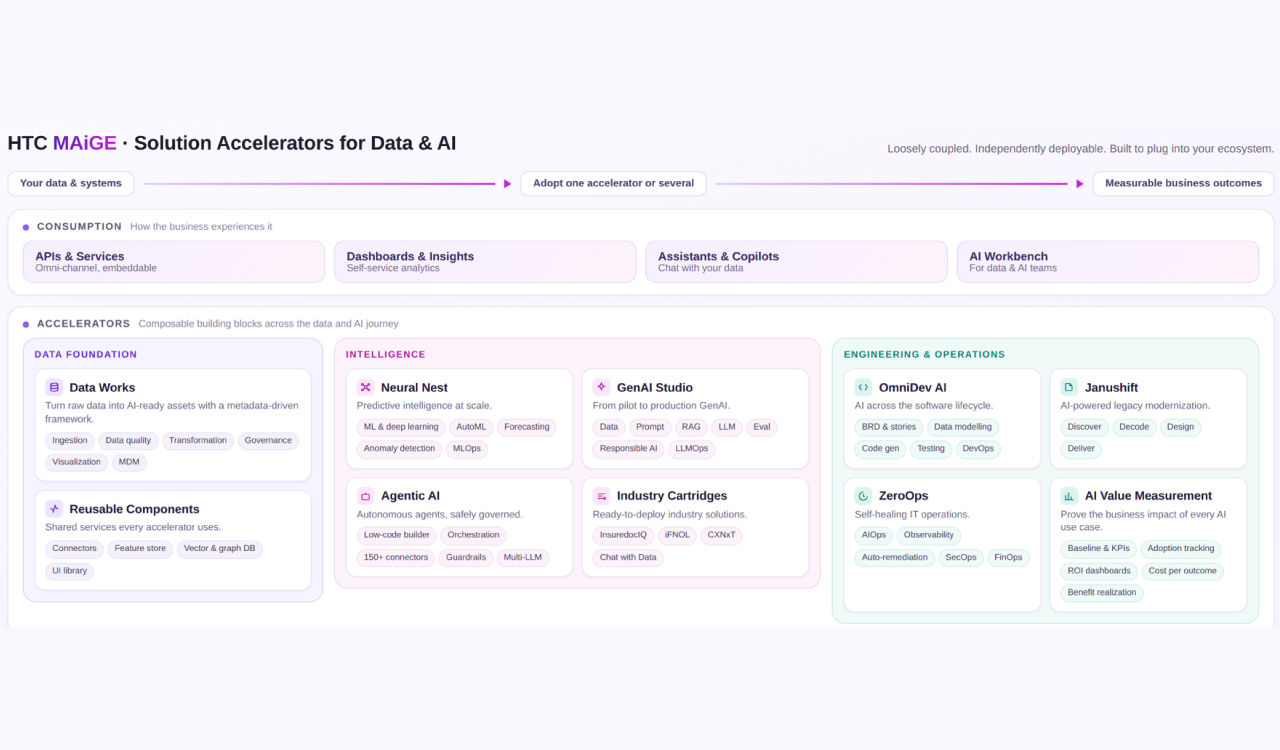This screenshot has height=750, width=1280.
Task: Open the Dashboards & Insights card
Action: (x=485, y=262)
